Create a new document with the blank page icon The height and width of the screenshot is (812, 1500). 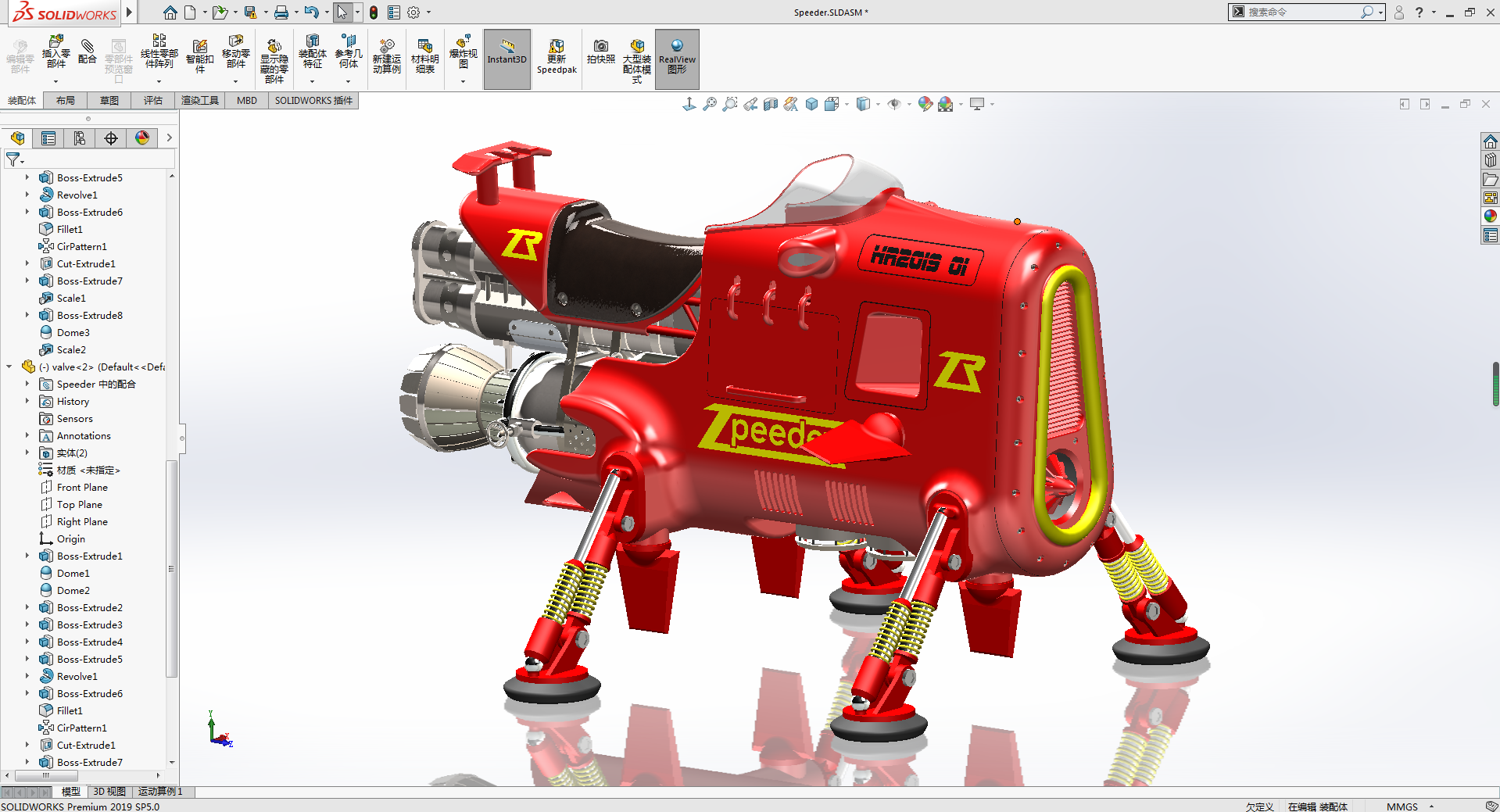click(190, 13)
